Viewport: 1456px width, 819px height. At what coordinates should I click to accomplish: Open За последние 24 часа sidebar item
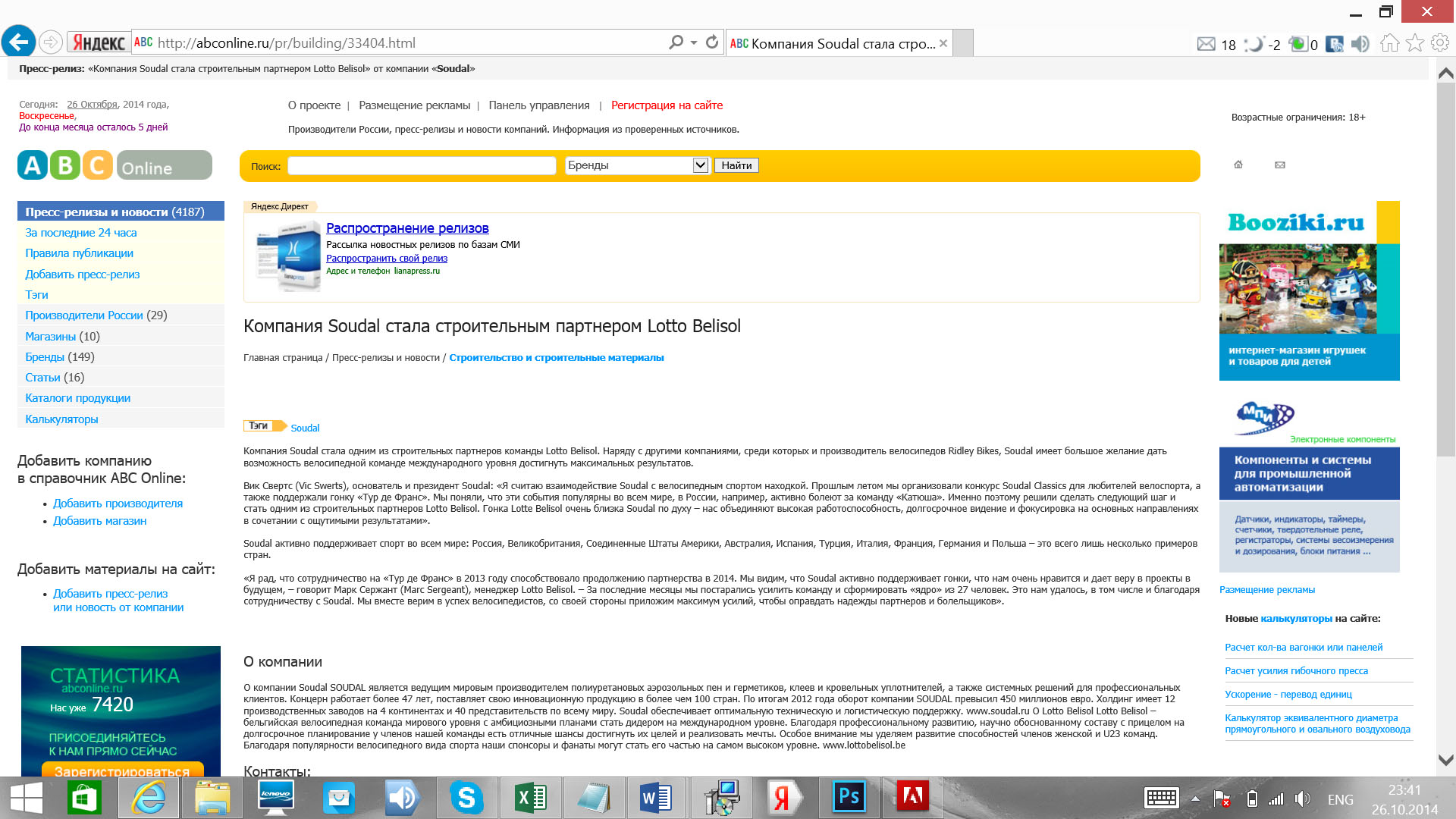pyautogui.click(x=81, y=233)
